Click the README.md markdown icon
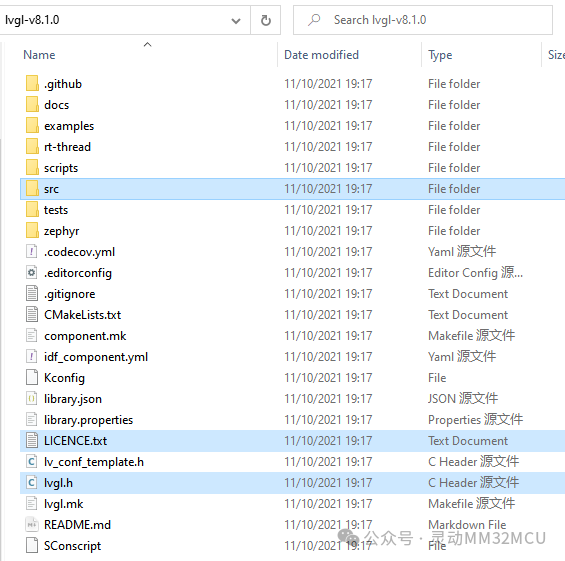 pyautogui.click(x=32, y=525)
